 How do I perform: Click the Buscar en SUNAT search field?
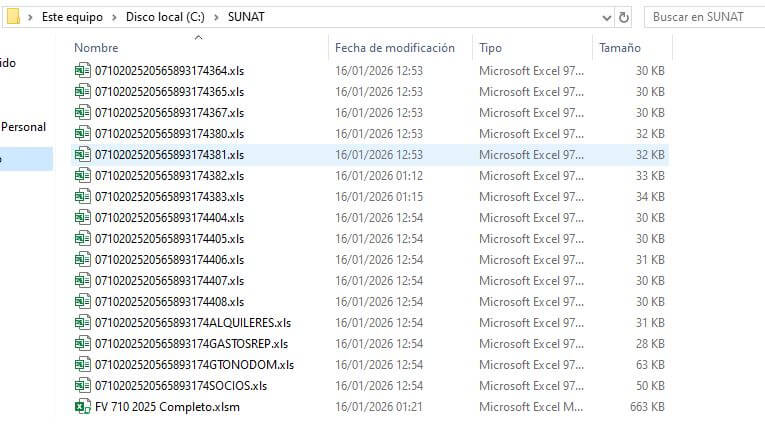(x=700, y=17)
